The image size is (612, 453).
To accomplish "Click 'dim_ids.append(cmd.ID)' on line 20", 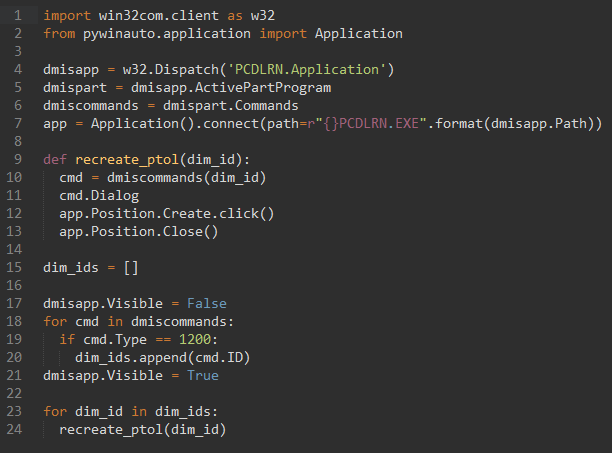I will 162,358.
